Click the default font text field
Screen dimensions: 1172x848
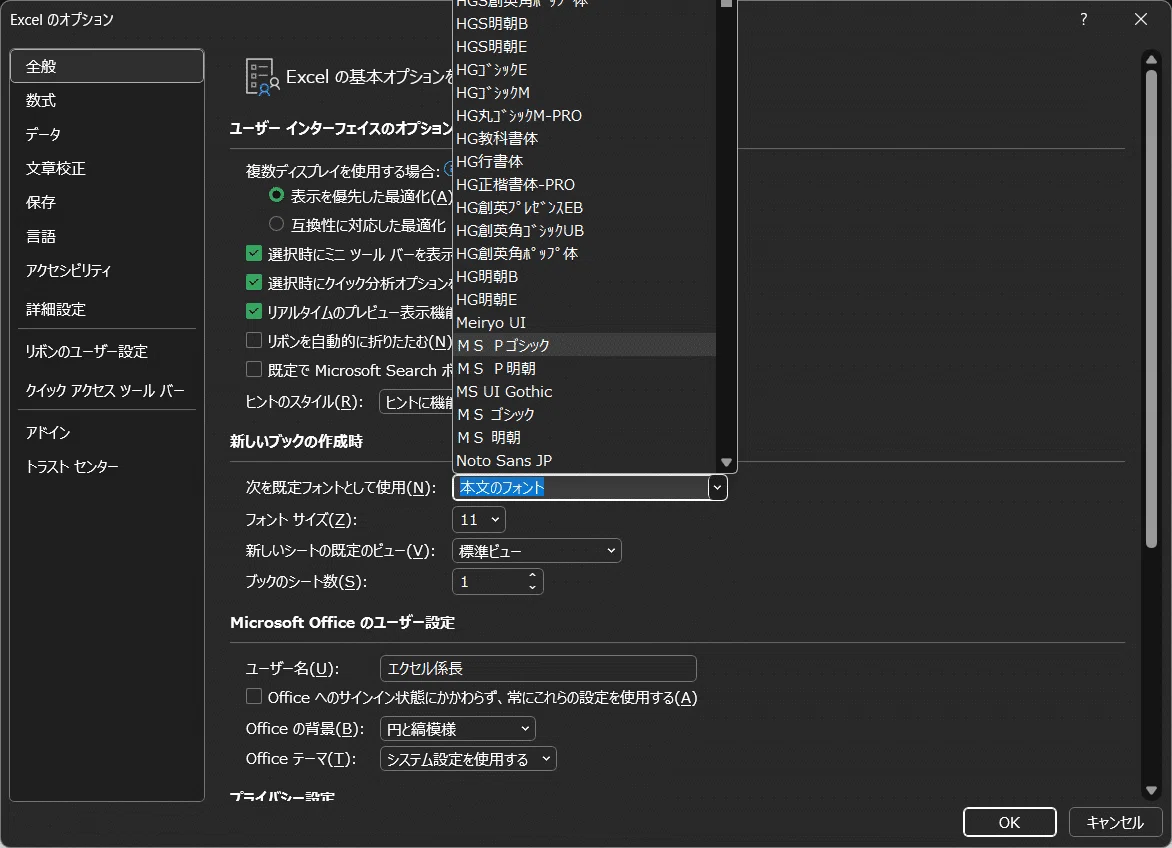tap(581, 488)
